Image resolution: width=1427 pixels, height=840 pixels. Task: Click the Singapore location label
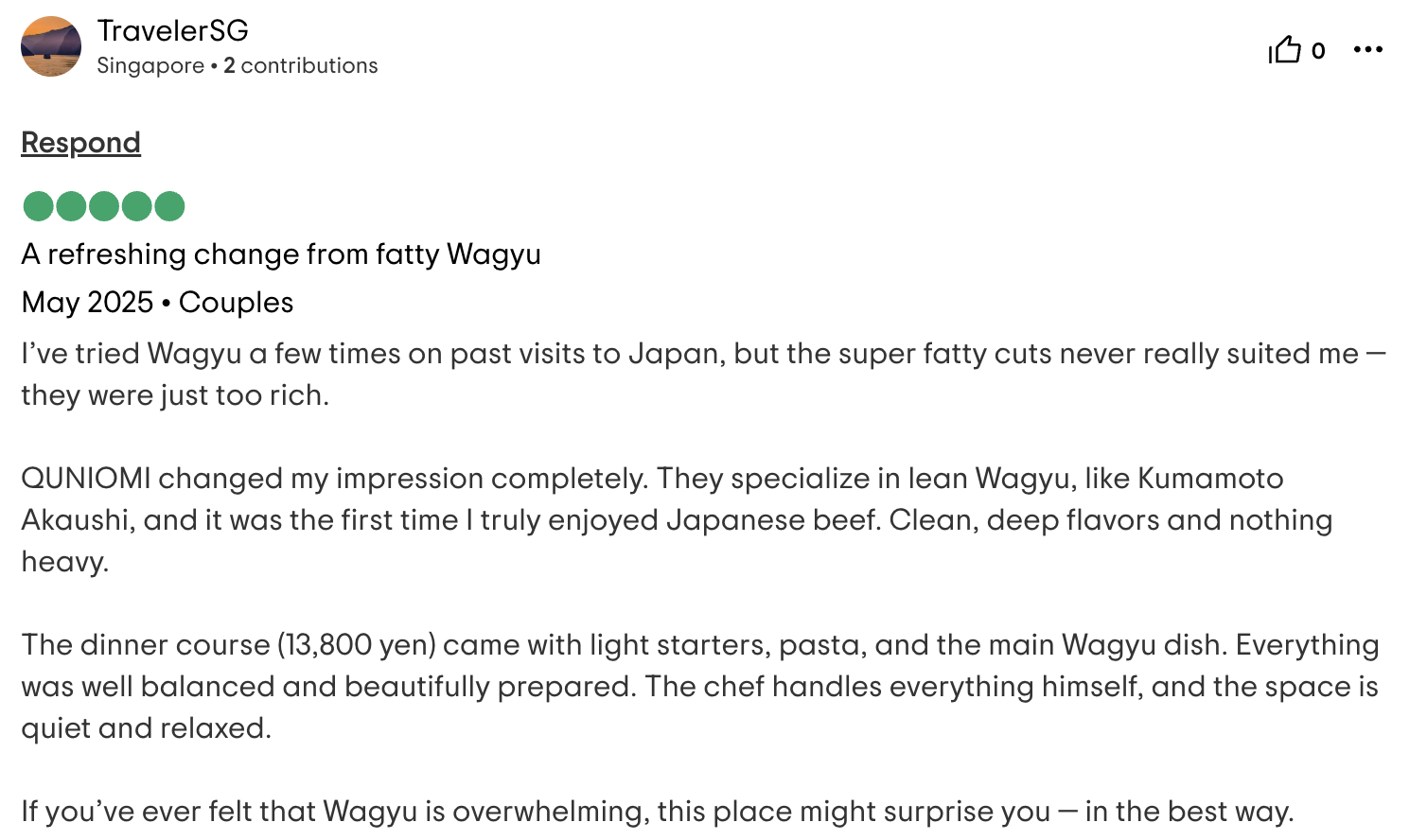(150, 65)
